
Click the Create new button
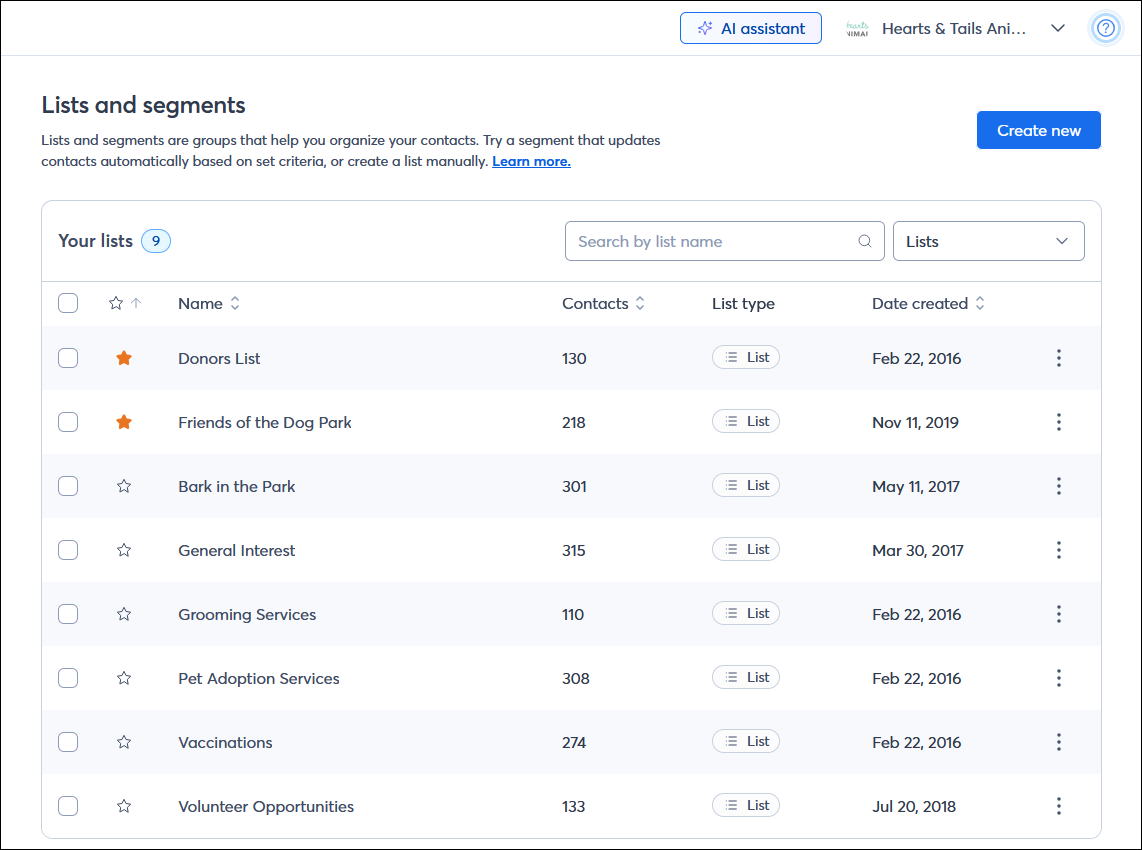[1038, 130]
